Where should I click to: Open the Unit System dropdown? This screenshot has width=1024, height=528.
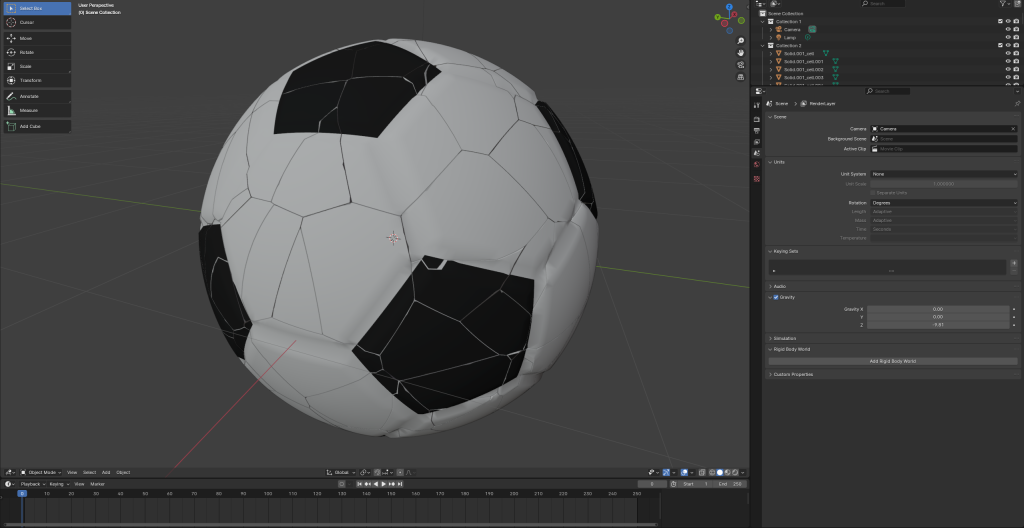pos(943,174)
